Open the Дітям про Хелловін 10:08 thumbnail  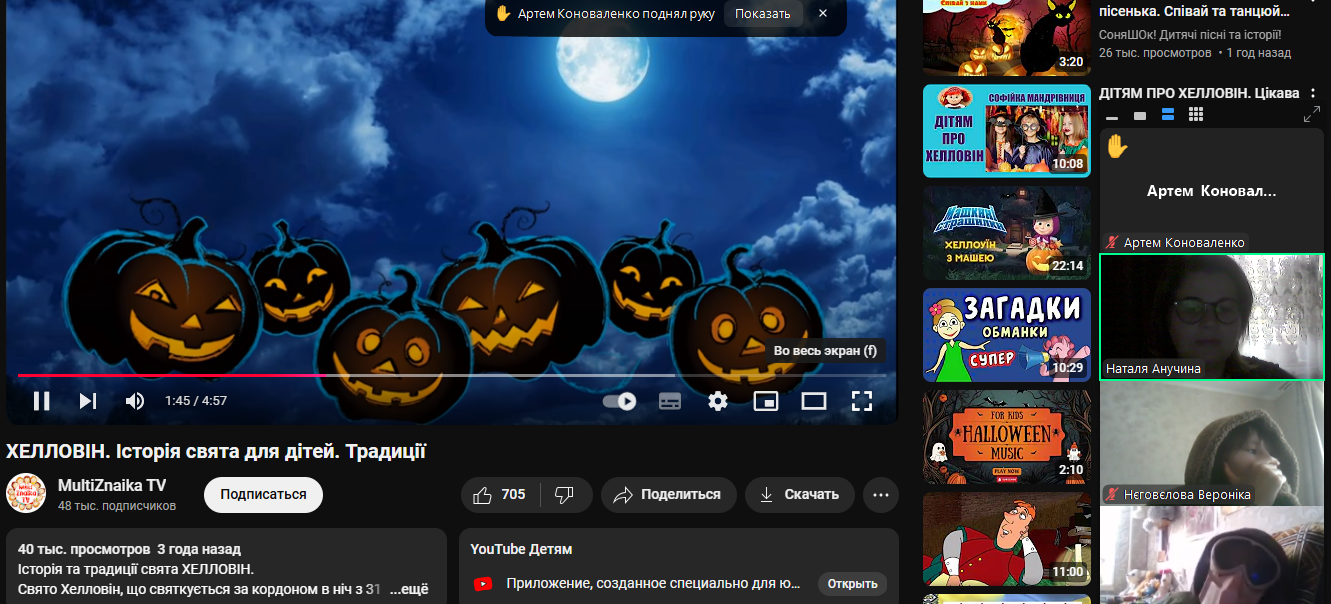click(x=1006, y=131)
